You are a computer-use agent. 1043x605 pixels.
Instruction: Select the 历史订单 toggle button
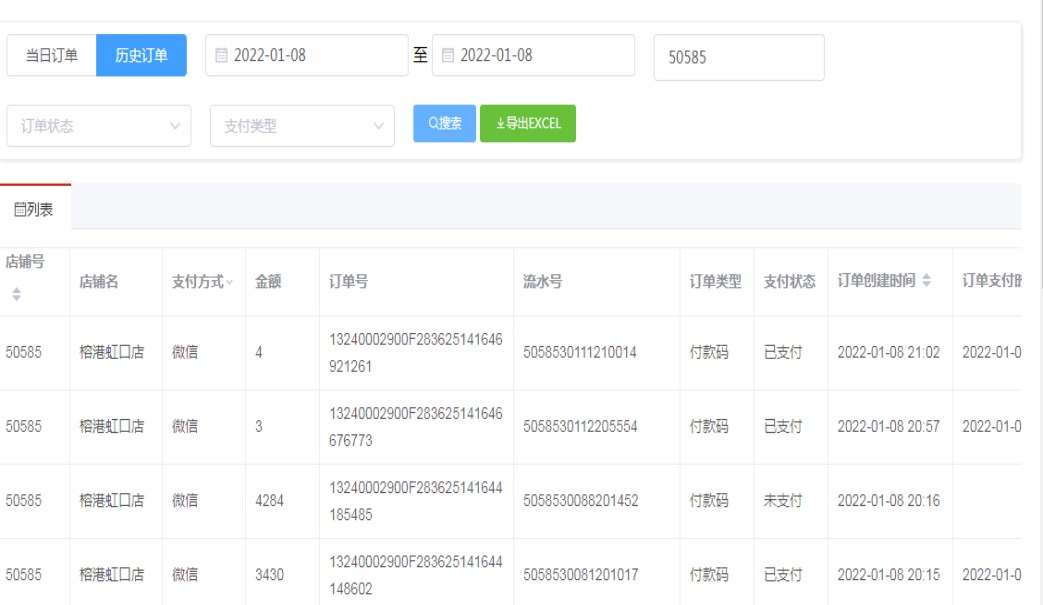pos(141,56)
